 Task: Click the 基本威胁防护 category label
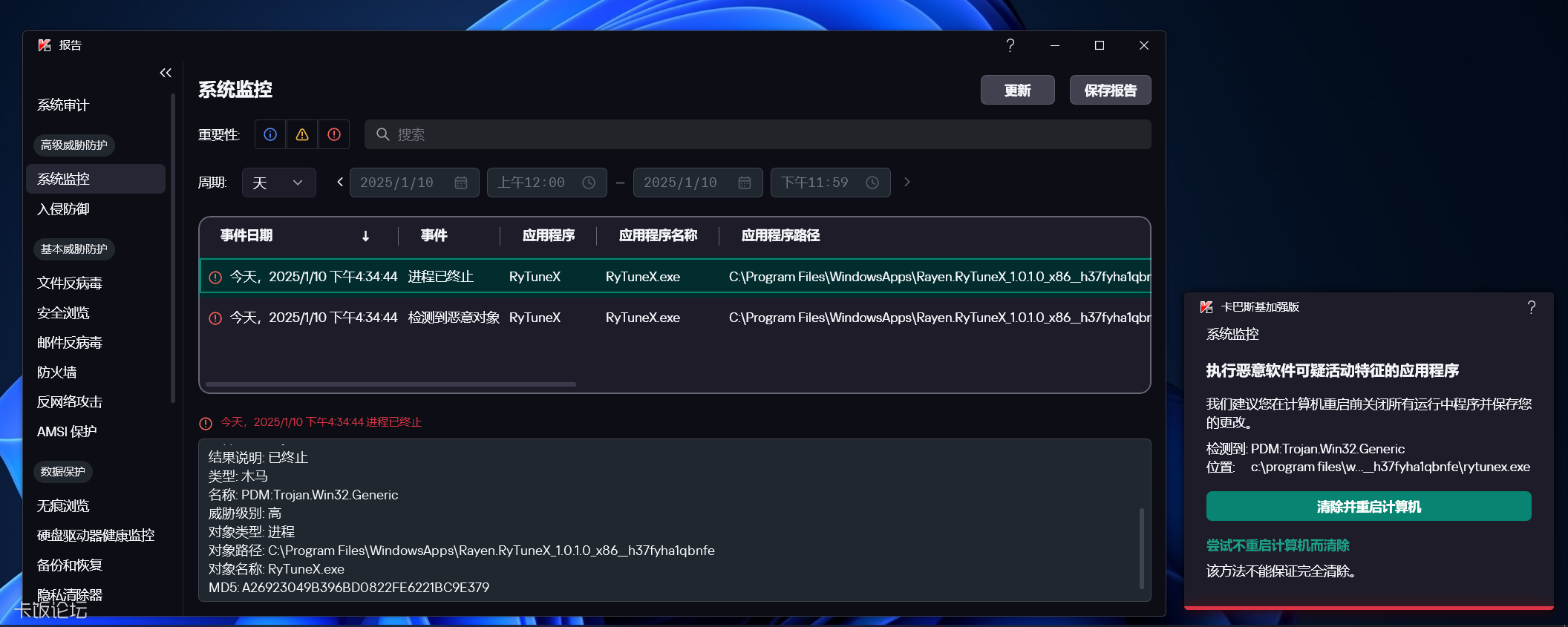click(73, 249)
